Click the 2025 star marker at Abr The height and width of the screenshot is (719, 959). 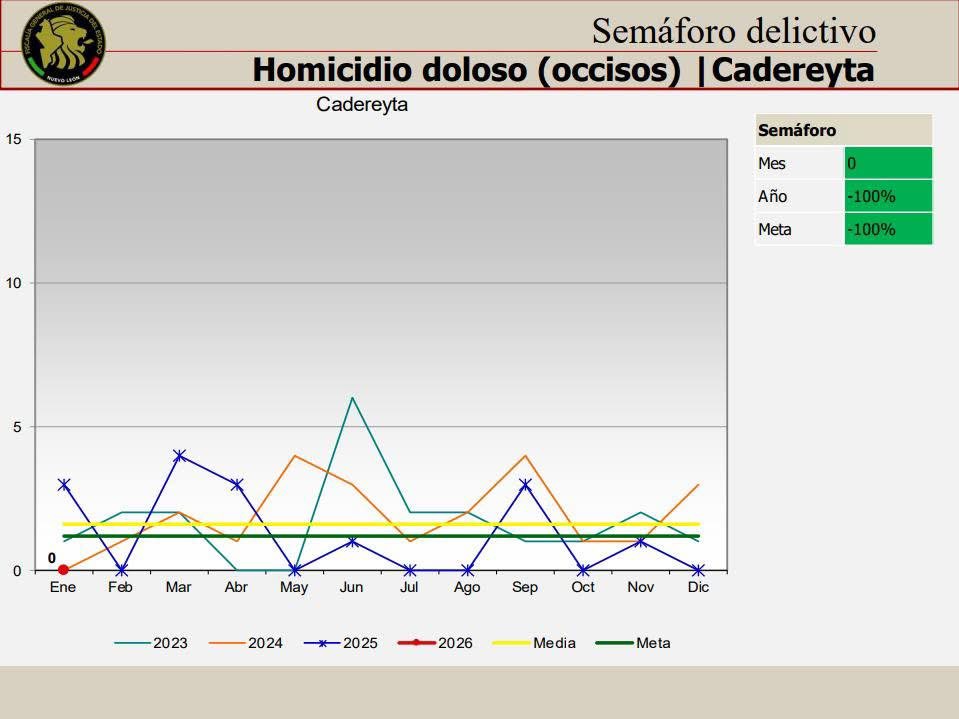click(236, 484)
